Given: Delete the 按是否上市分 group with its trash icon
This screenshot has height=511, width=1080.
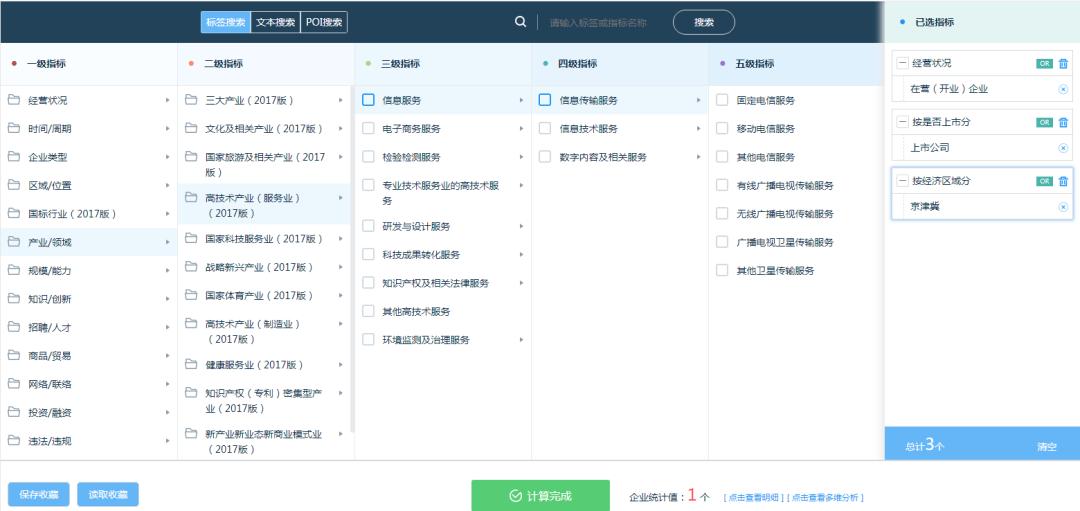Looking at the screenshot, I should click(1063, 122).
